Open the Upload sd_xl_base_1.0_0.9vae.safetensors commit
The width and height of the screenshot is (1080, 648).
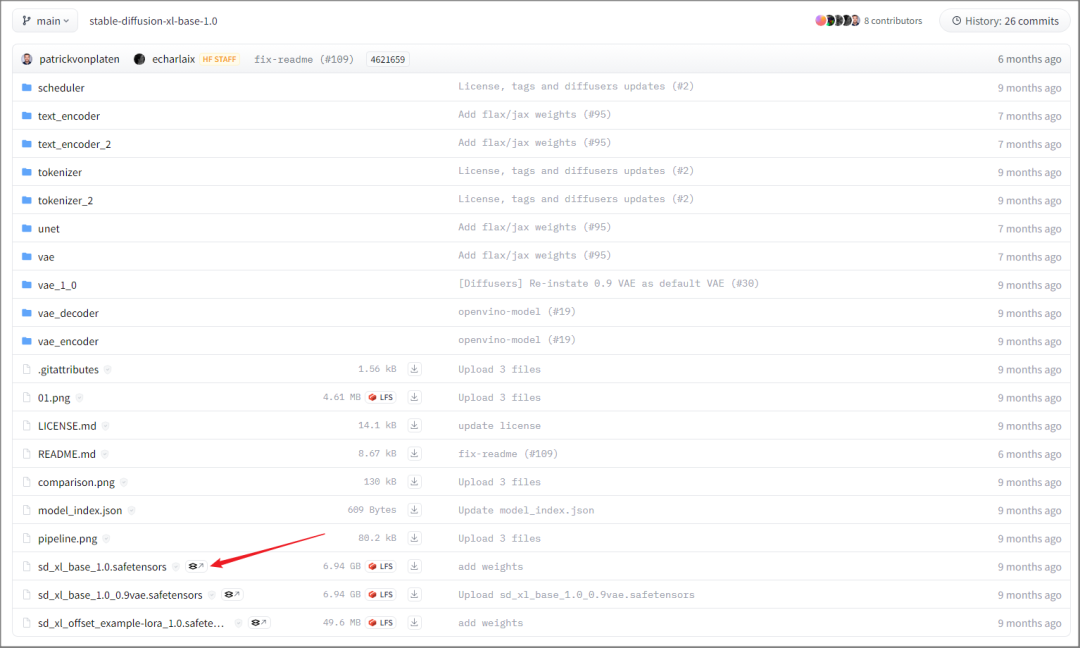[x=577, y=595]
